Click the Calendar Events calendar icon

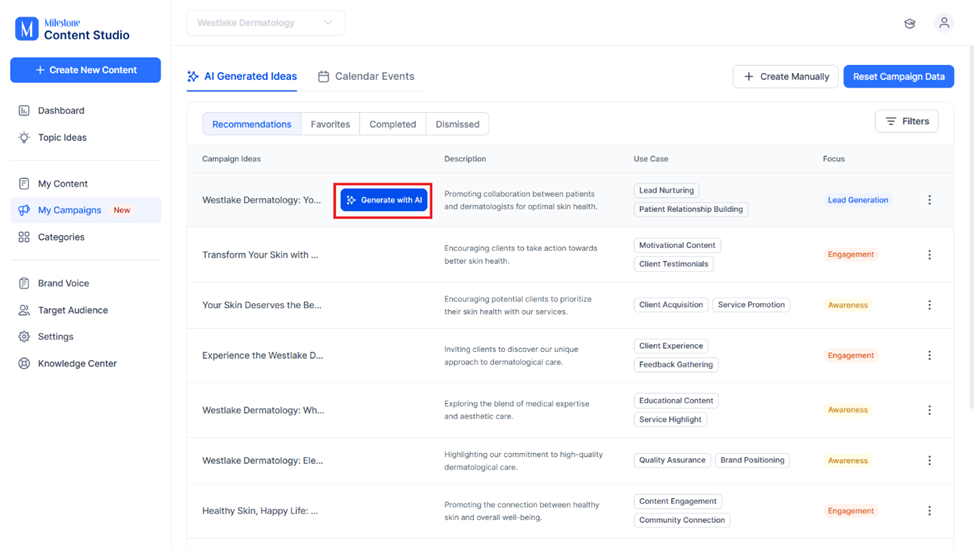pyautogui.click(x=323, y=76)
